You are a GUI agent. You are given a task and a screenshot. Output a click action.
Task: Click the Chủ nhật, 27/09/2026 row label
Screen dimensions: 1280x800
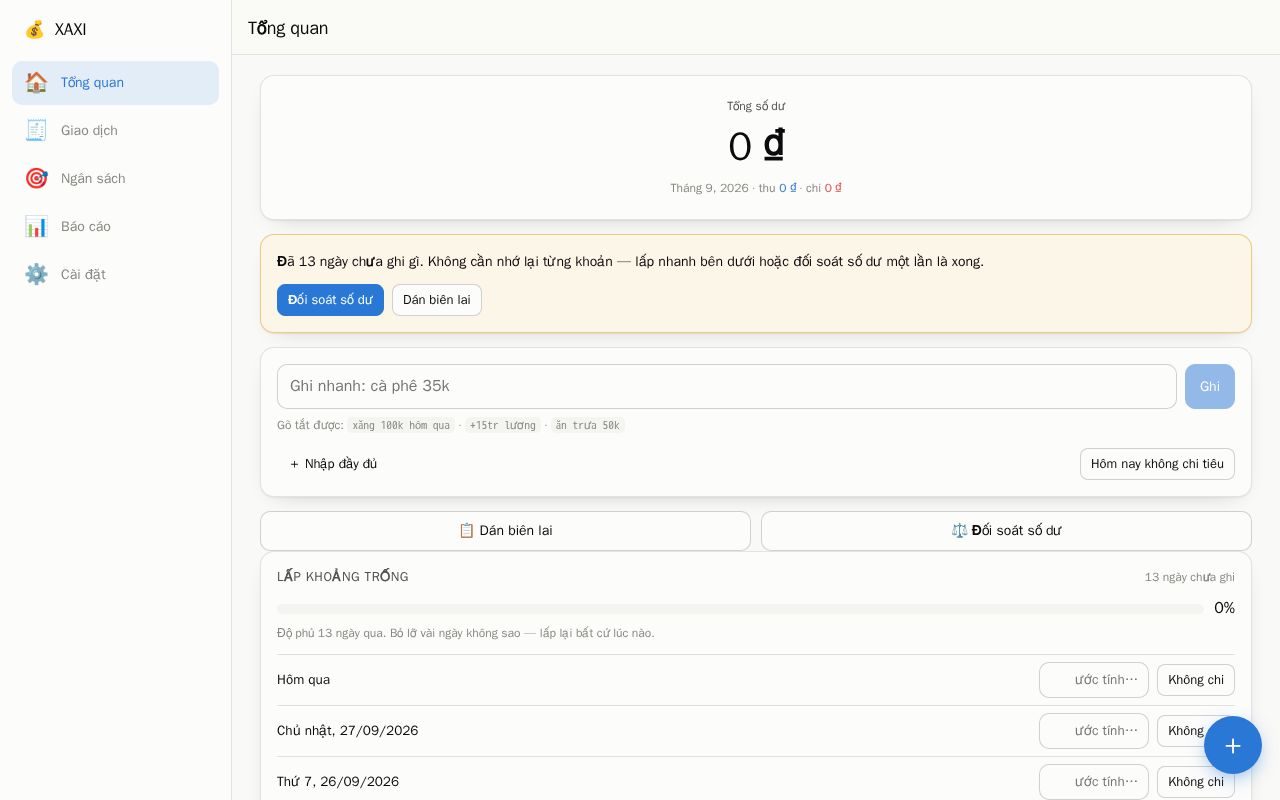tap(348, 731)
